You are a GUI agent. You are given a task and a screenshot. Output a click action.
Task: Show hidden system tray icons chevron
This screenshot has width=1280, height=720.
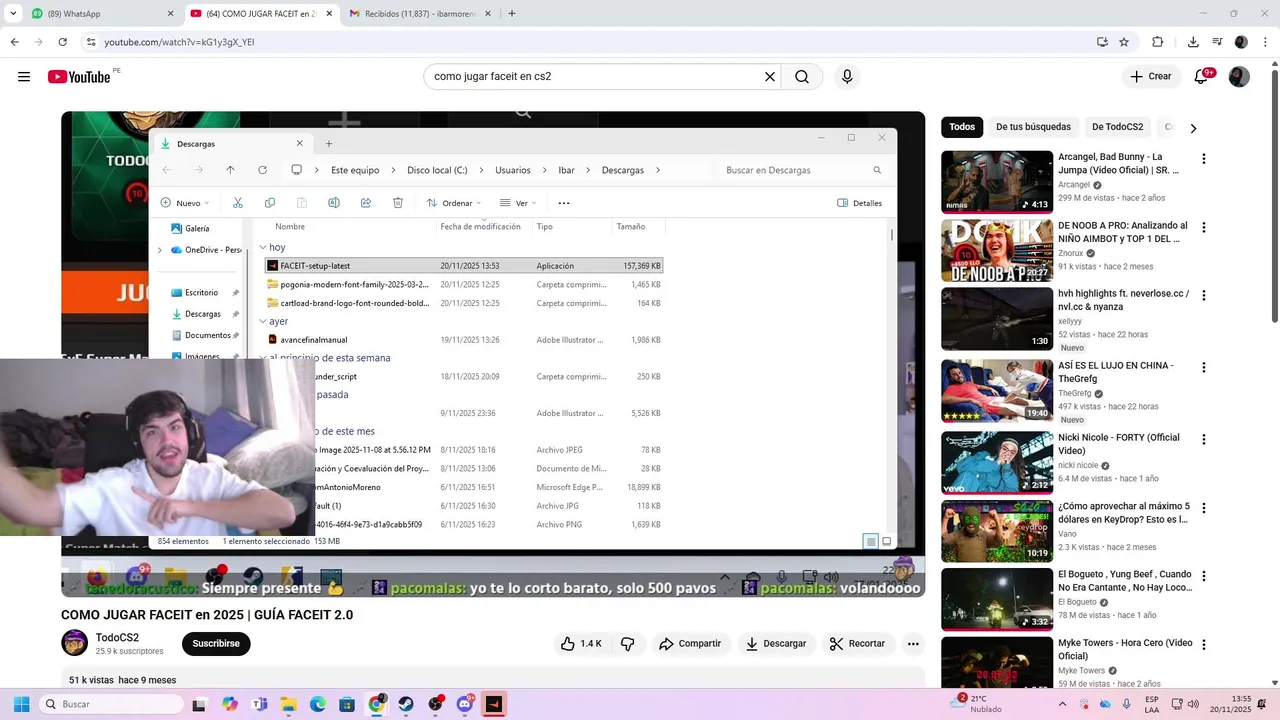click(1062, 704)
